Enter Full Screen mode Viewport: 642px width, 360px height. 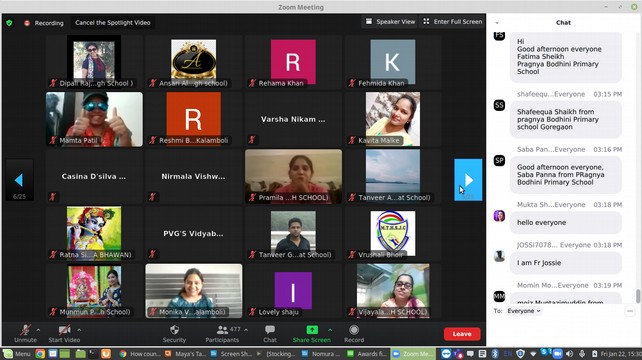pos(453,22)
